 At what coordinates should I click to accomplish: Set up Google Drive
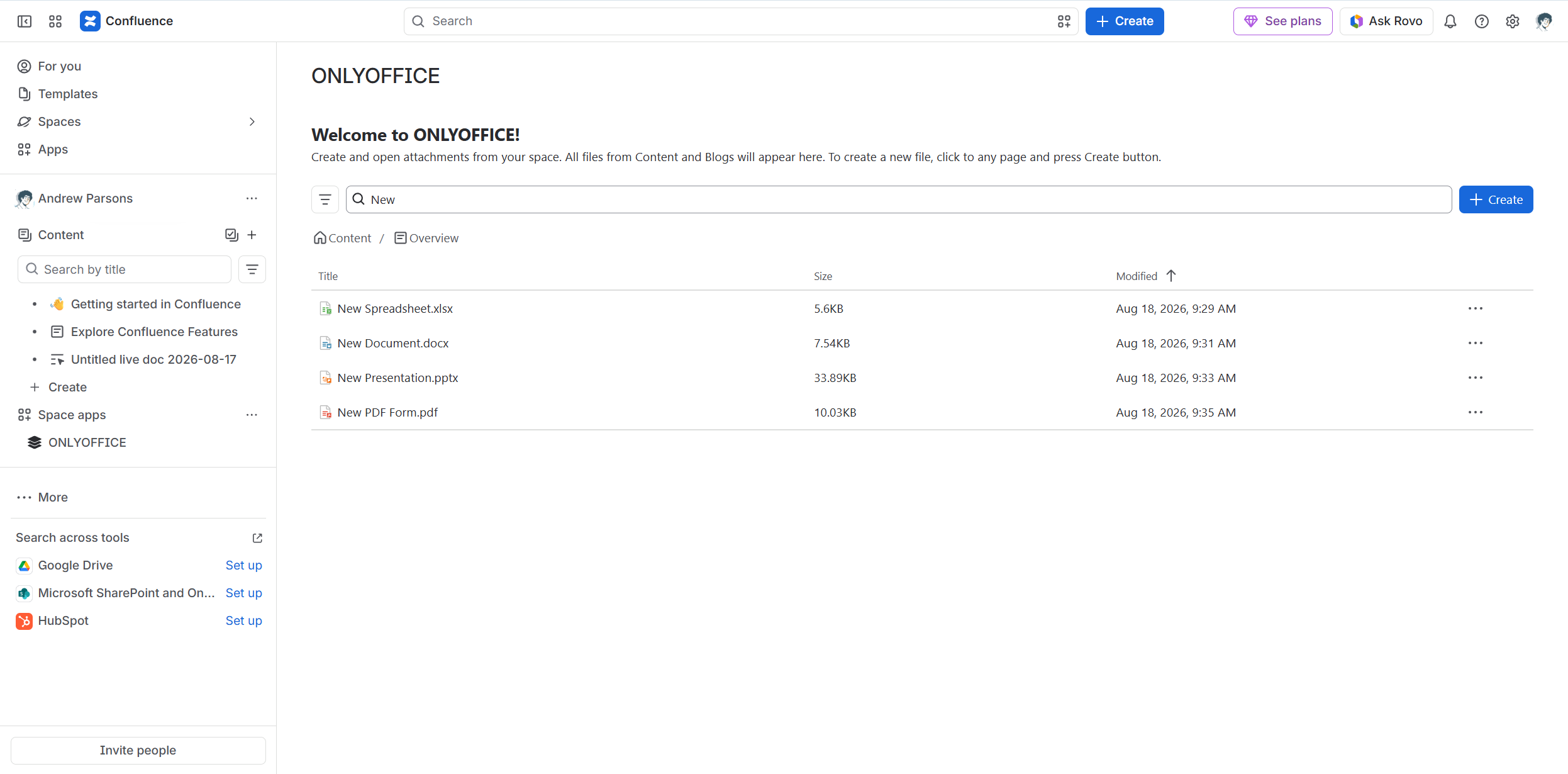click(x=244, y=565)
